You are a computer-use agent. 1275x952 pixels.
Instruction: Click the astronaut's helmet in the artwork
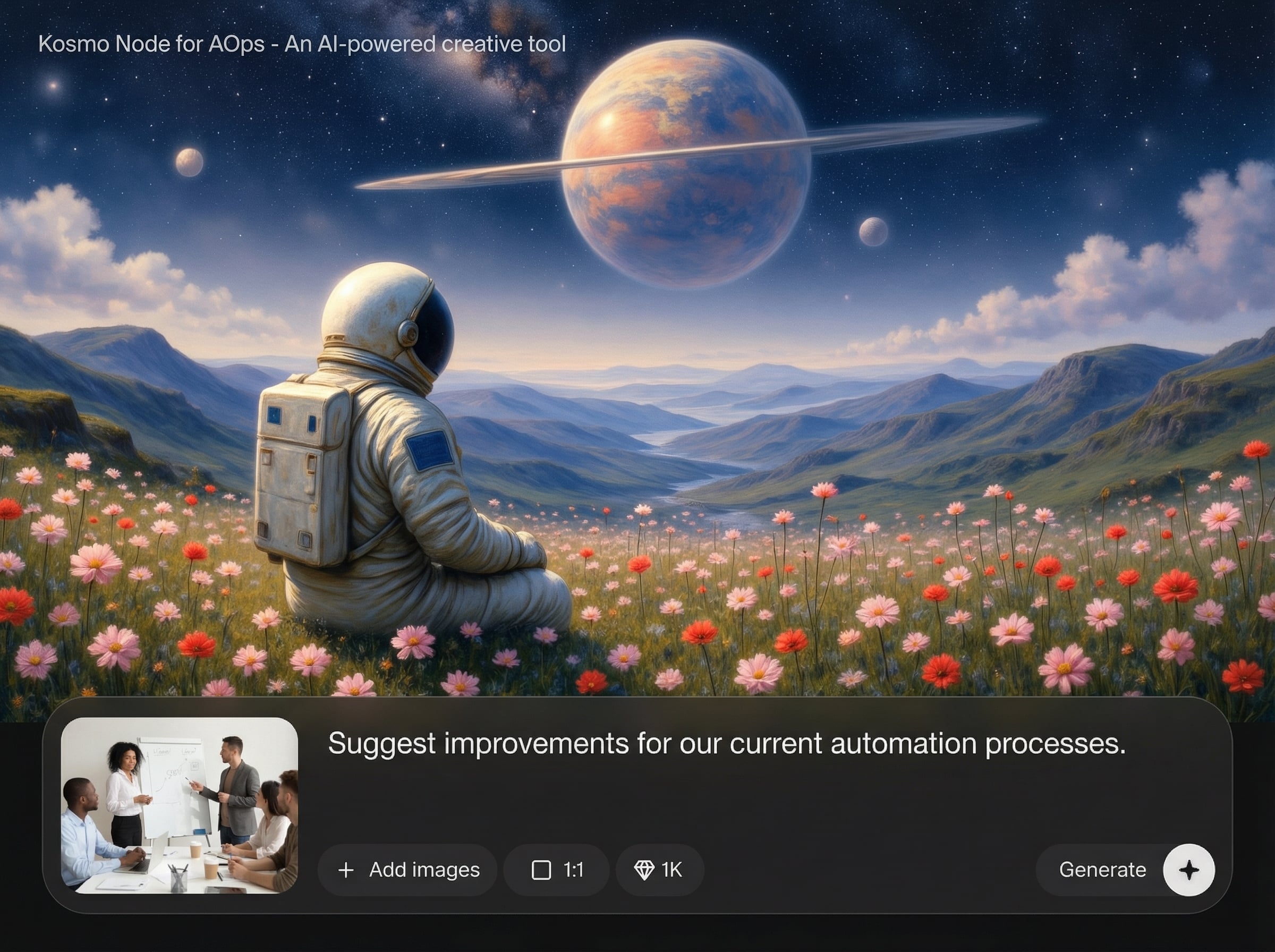click(387, 320)
